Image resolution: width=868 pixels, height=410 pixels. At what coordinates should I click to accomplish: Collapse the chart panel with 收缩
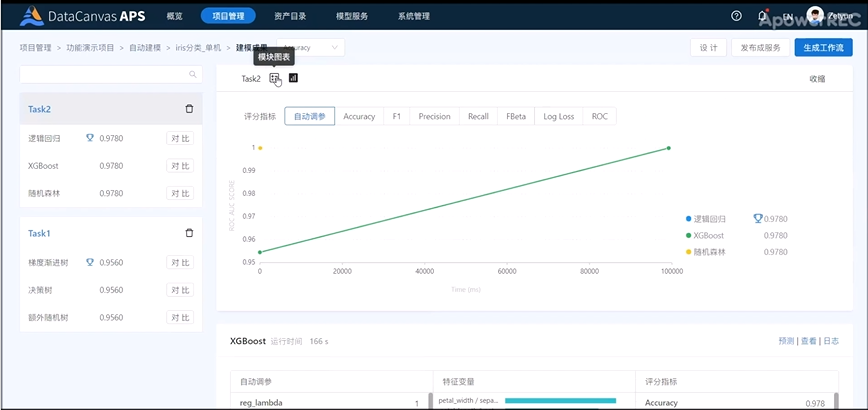[x=817, y=79]
